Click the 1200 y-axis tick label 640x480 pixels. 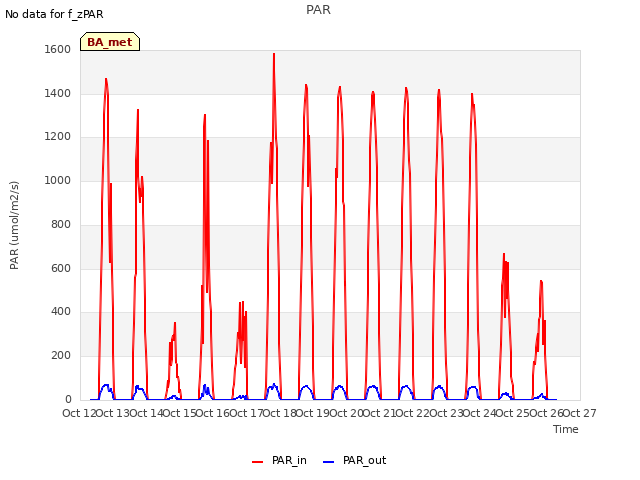(58, 137)
